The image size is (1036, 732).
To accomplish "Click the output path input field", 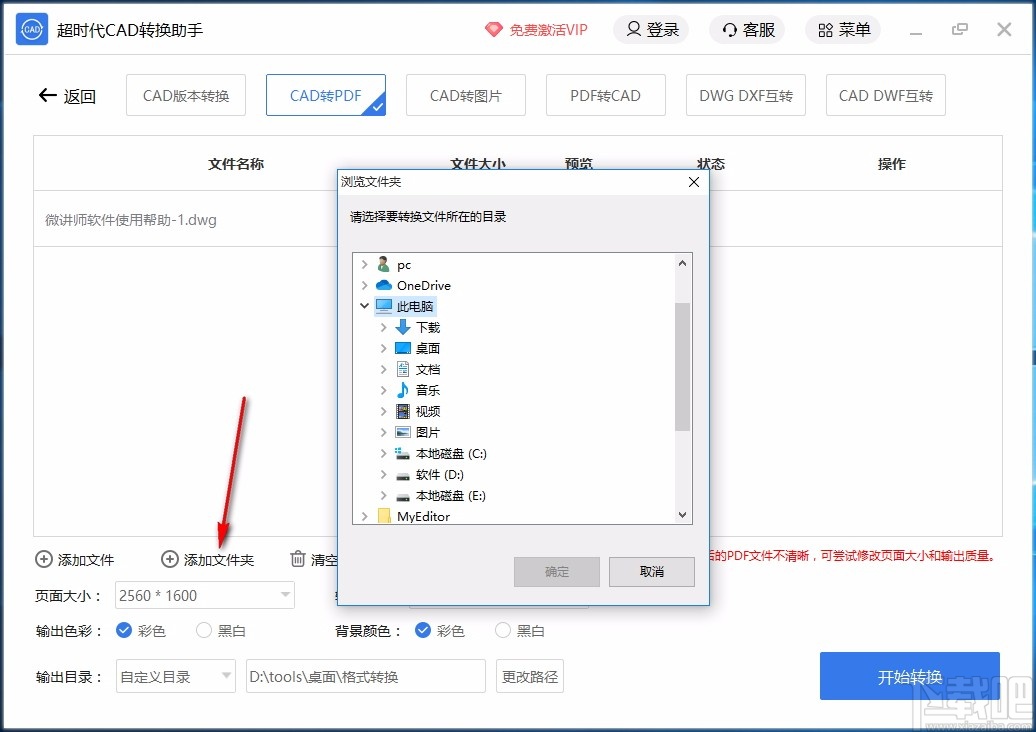I will point(365,676).
